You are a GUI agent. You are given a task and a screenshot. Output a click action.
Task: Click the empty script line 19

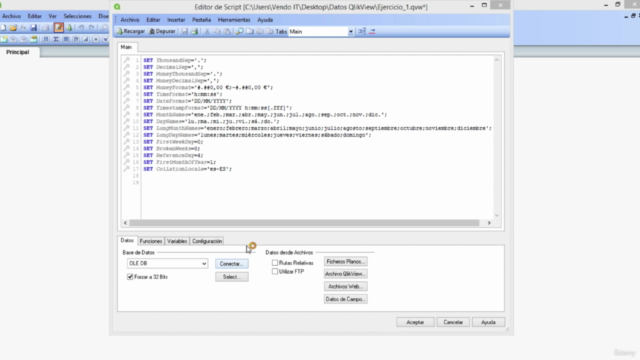(316, 182)
